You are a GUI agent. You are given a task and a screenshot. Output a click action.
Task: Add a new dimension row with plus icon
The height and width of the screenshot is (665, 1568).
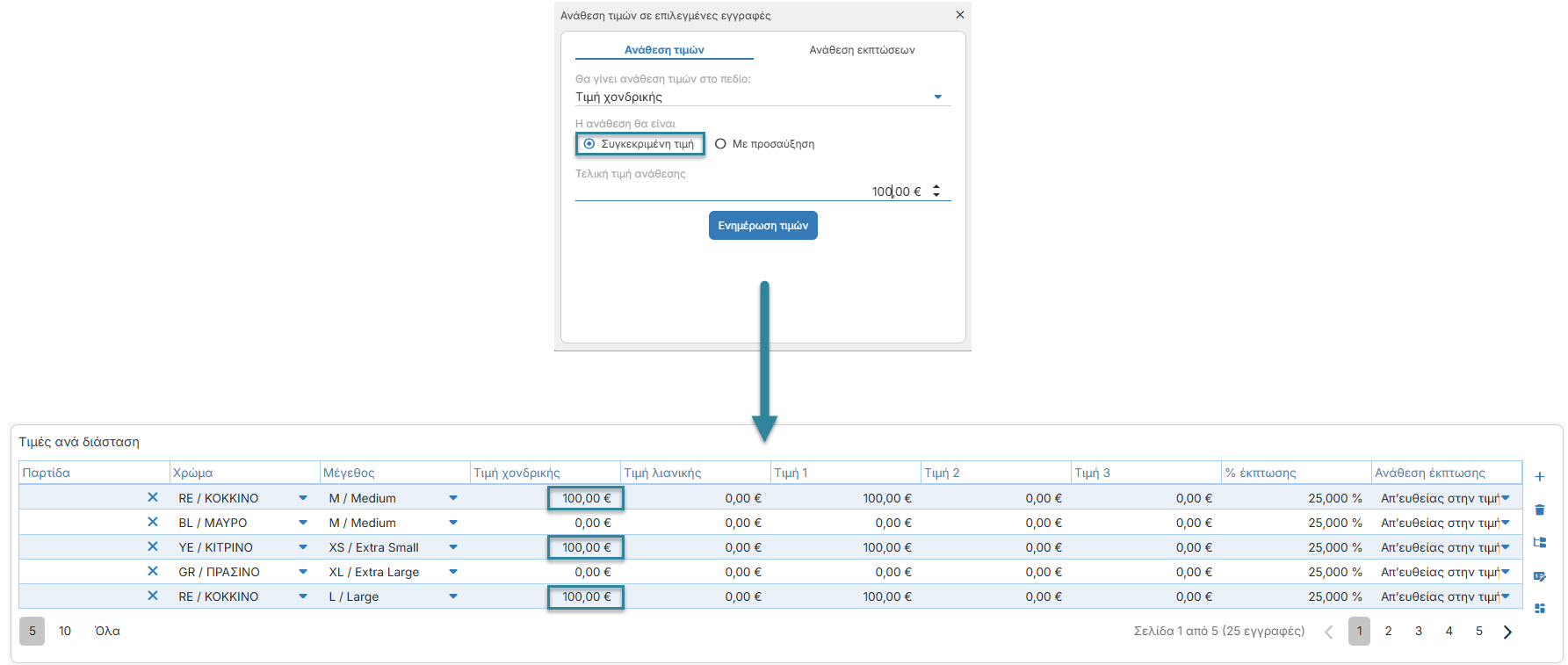coord(1539,477)
